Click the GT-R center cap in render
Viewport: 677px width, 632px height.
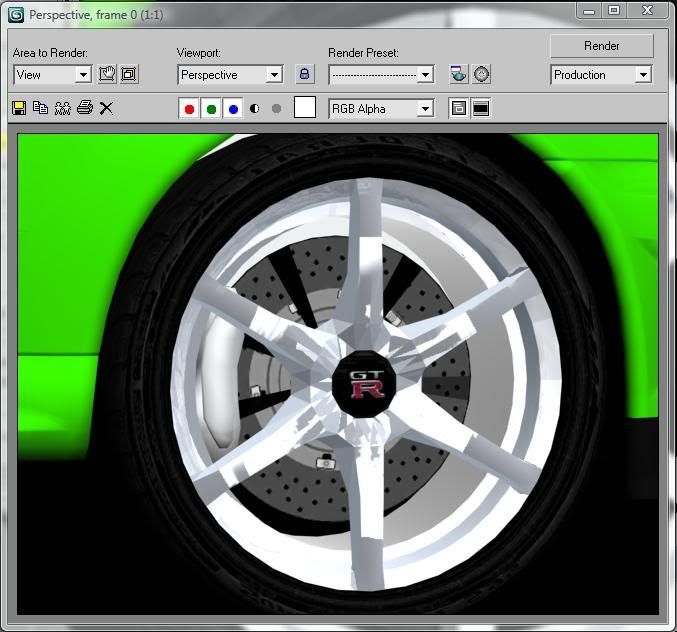(x=365, y=384)
